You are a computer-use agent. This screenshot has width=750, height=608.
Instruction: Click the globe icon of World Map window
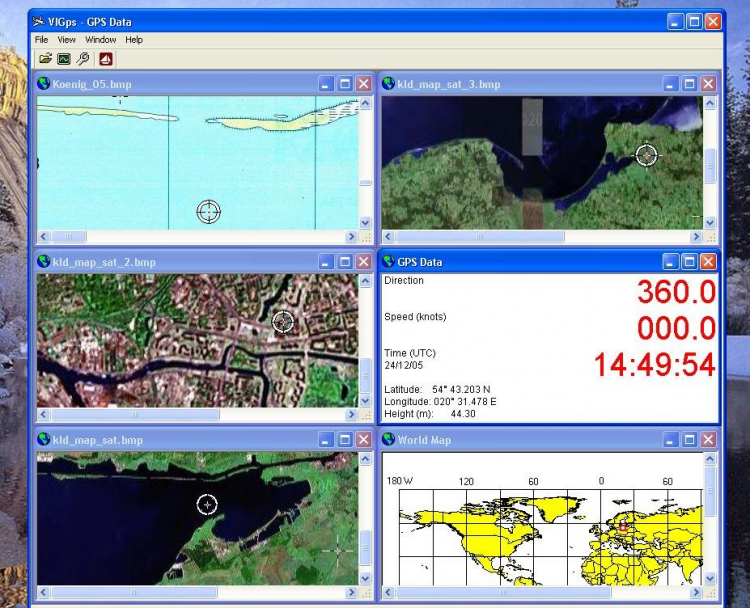(389, 440)
